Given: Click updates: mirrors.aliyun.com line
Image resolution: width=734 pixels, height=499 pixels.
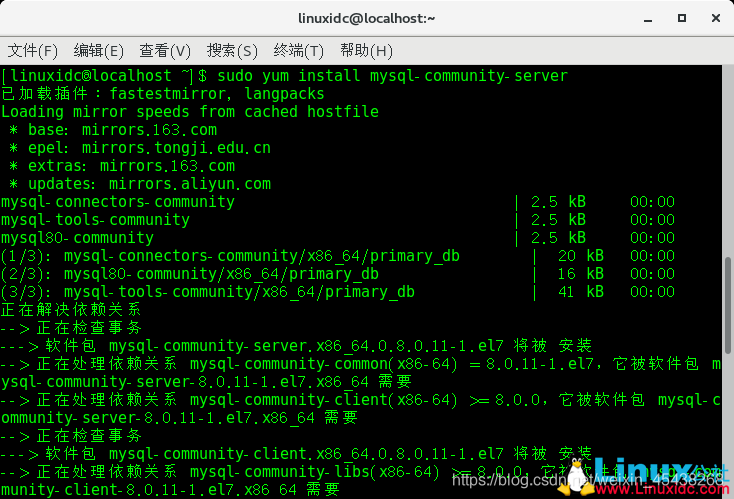Looking at the screenshot, I should (x=140, y=184).
